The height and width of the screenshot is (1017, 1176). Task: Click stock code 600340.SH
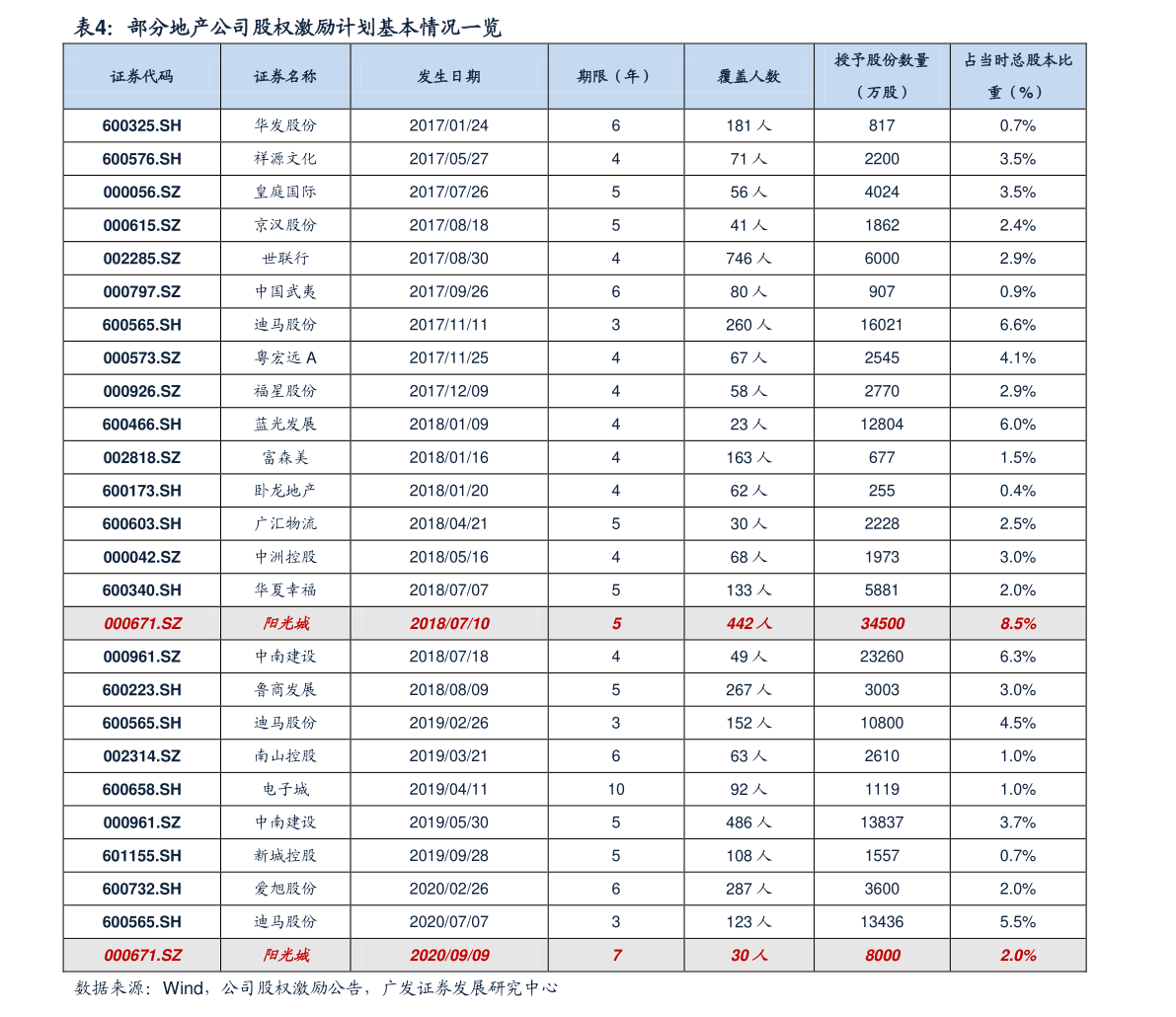click(x=142, y=590)
